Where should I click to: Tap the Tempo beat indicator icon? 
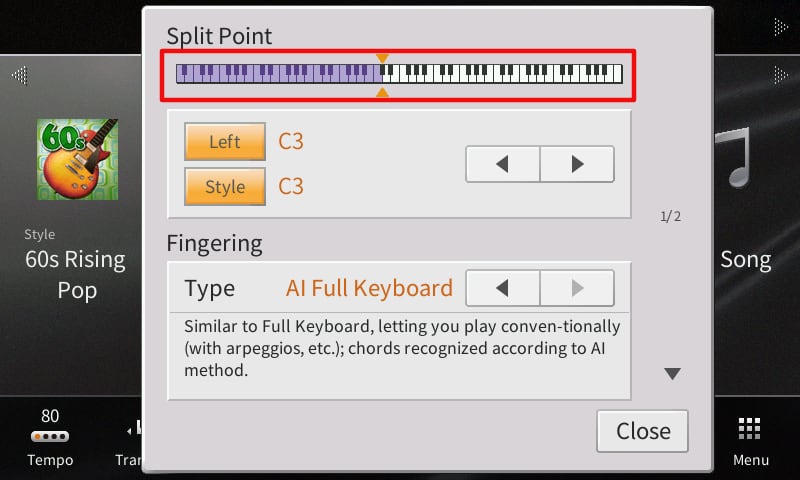click(x=50, y=437)
